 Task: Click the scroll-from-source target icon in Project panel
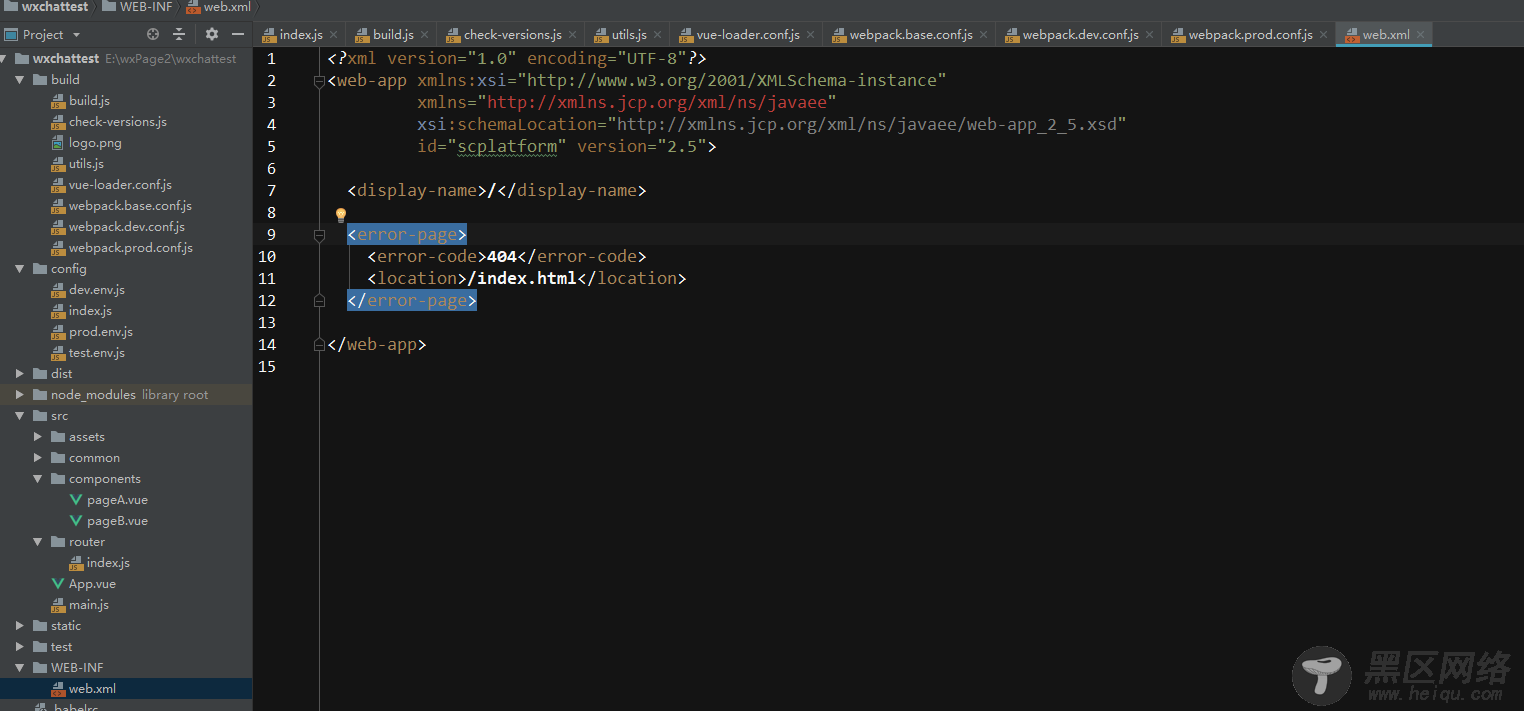pyautogui.click(x=152, y=34)
